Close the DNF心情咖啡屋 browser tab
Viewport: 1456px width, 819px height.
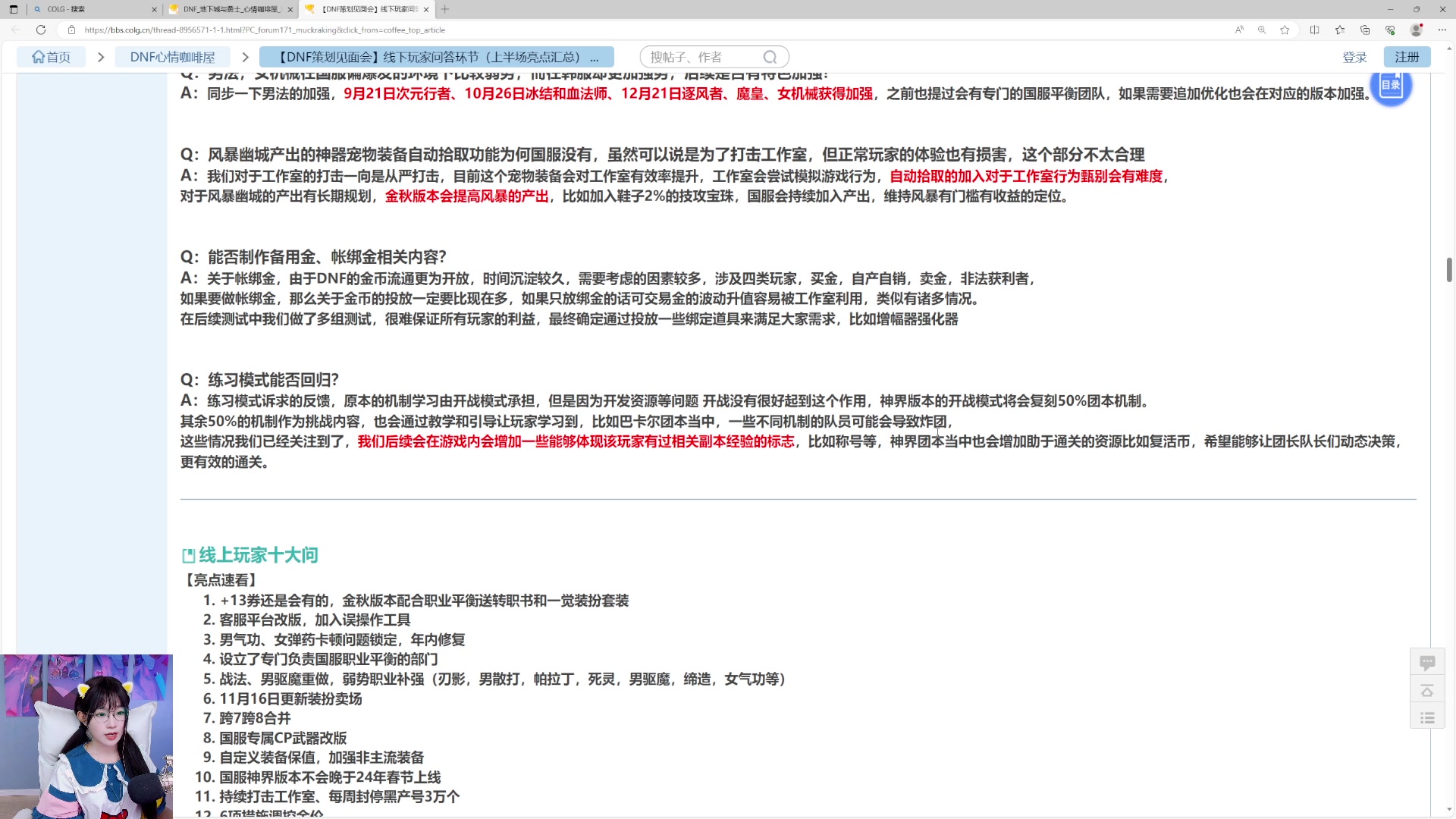point(290,9)
